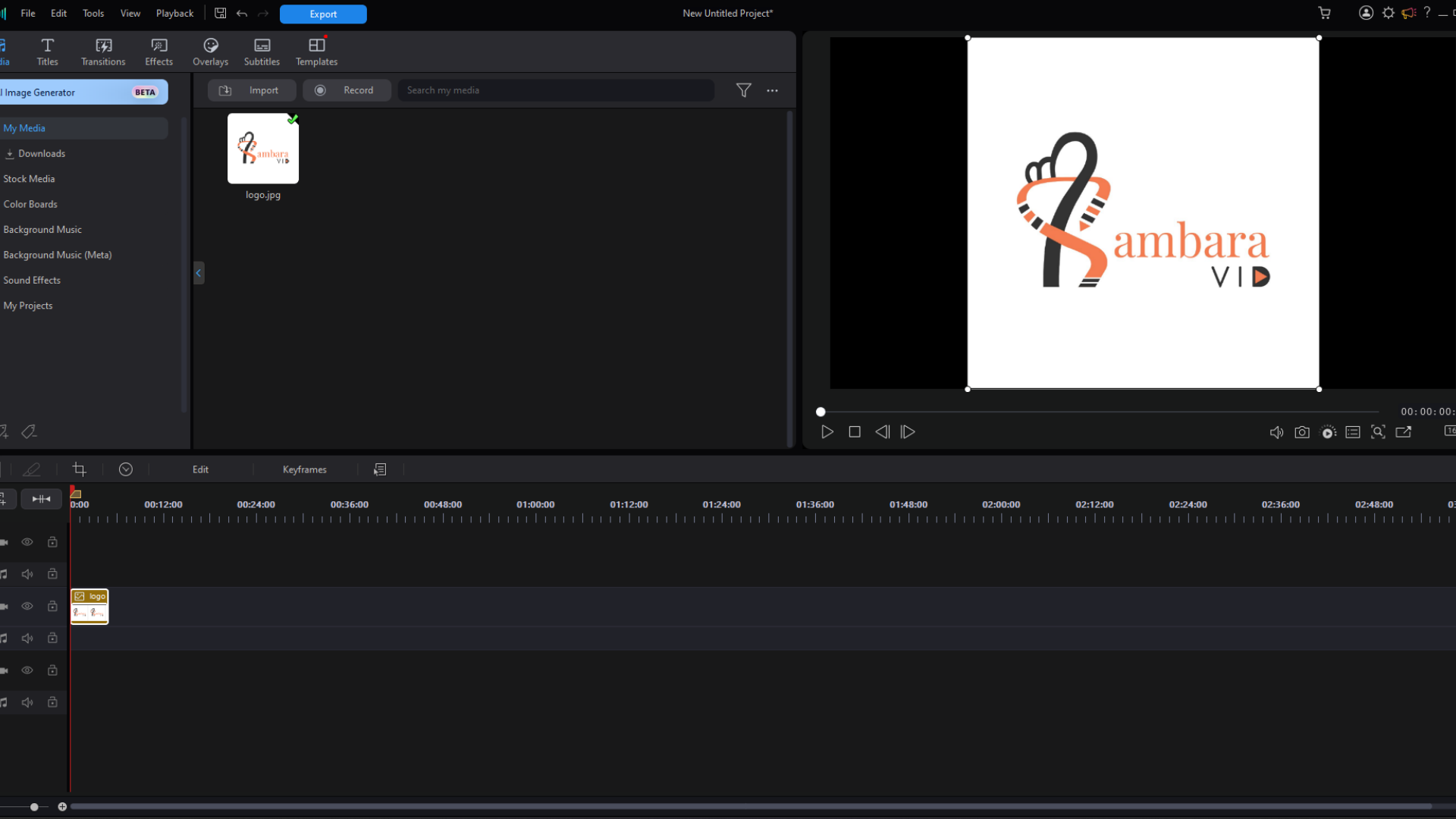Step to the previous frame

click(x=882, y=432)
